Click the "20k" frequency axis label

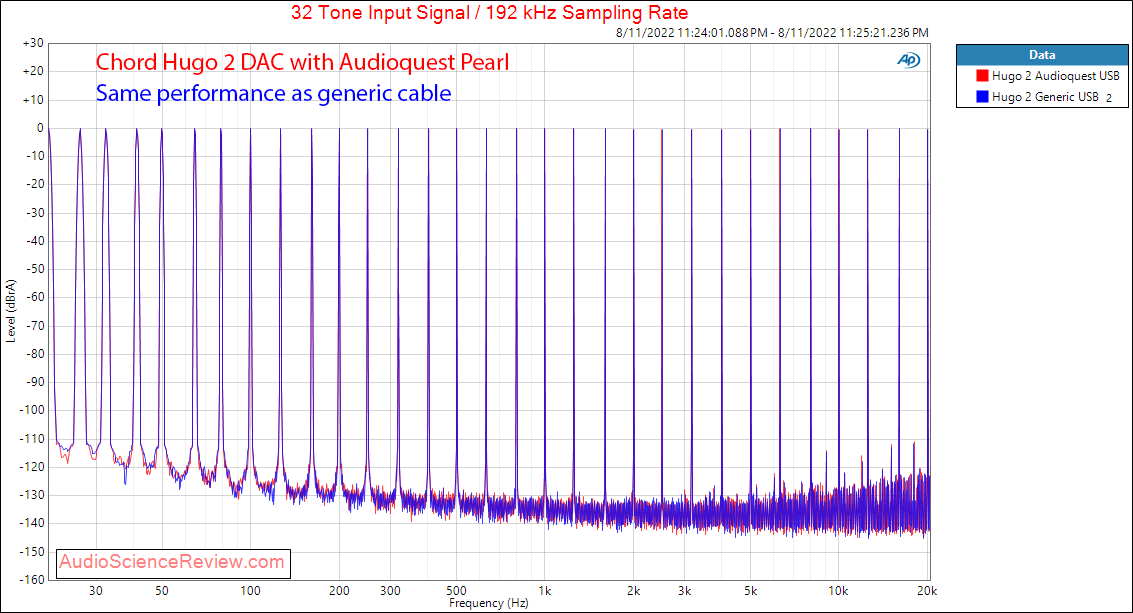(927, 591)
